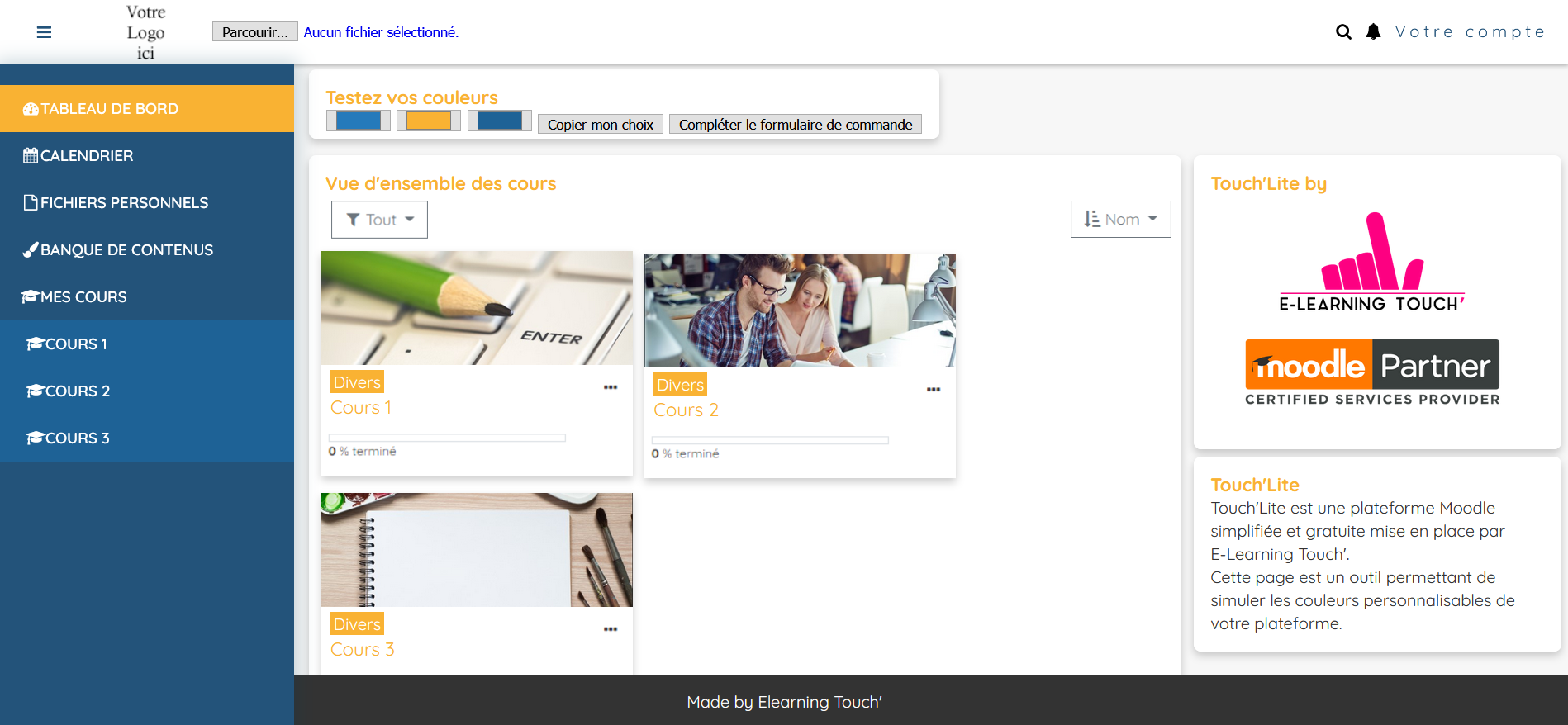Click Compléter le formulaire de commande
This screenshot has height=725, width=1568.
pos(796,124)
